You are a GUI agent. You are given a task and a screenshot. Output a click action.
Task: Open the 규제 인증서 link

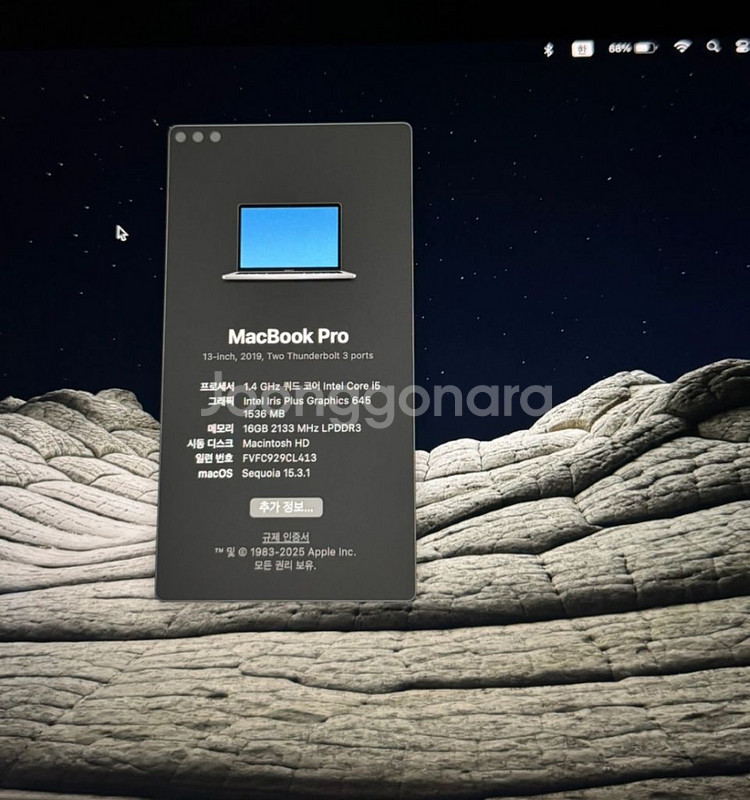[x=286, y=537]
